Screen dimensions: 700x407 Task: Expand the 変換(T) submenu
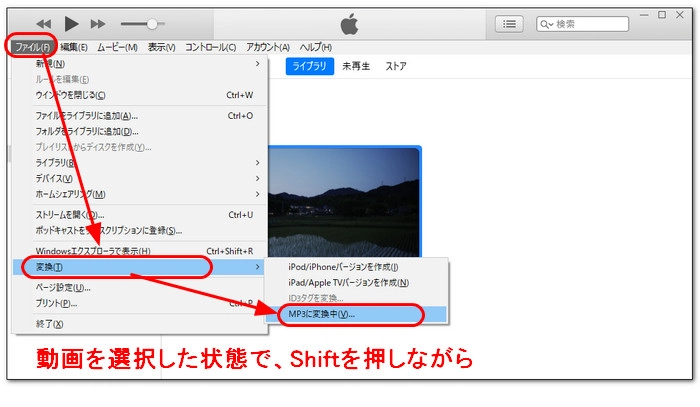[139, 267]
